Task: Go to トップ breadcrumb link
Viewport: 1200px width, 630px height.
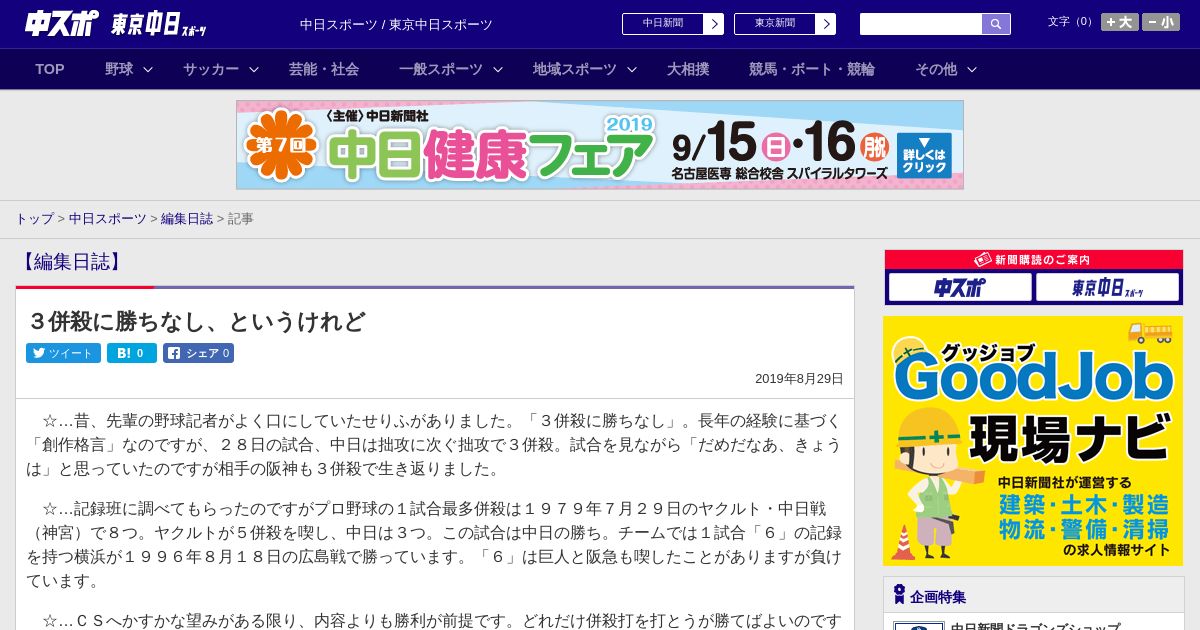Action: [34, 218]
